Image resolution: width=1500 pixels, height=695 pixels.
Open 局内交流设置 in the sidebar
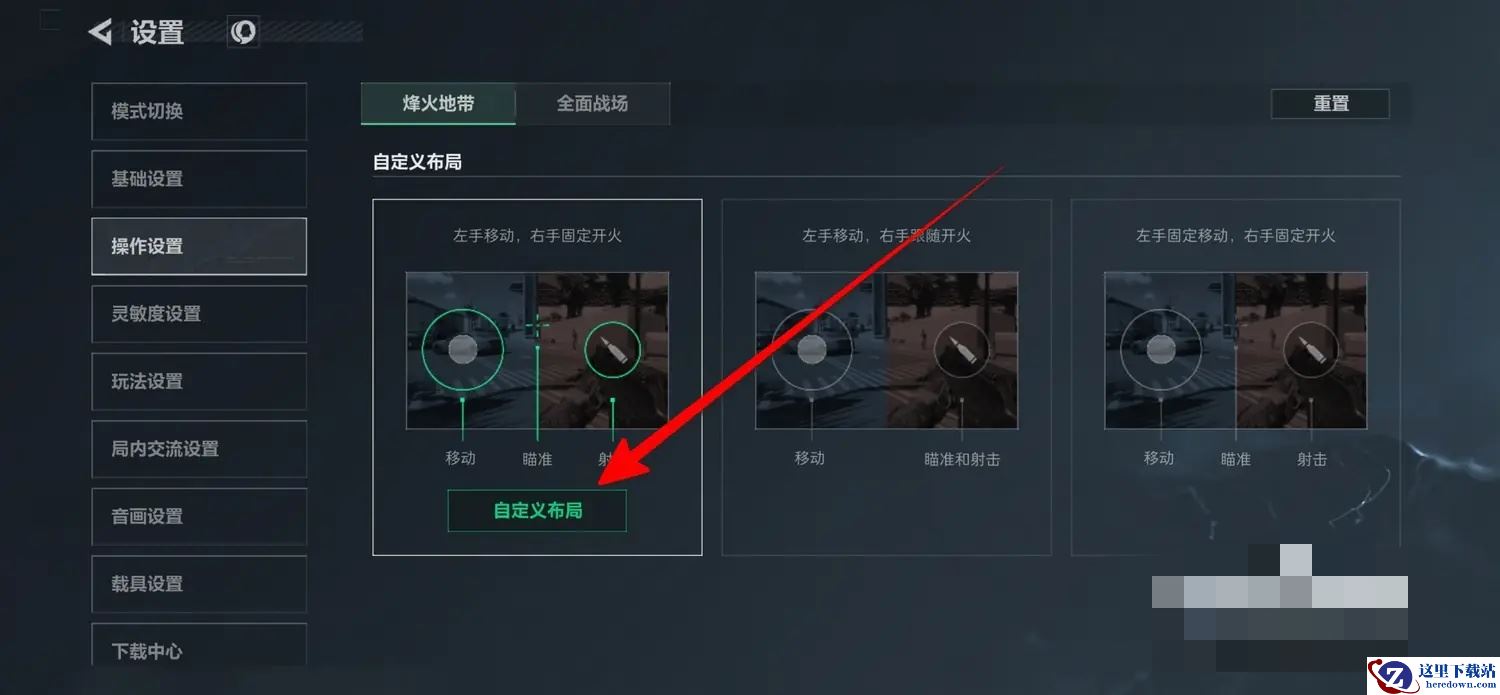point(199,449)
